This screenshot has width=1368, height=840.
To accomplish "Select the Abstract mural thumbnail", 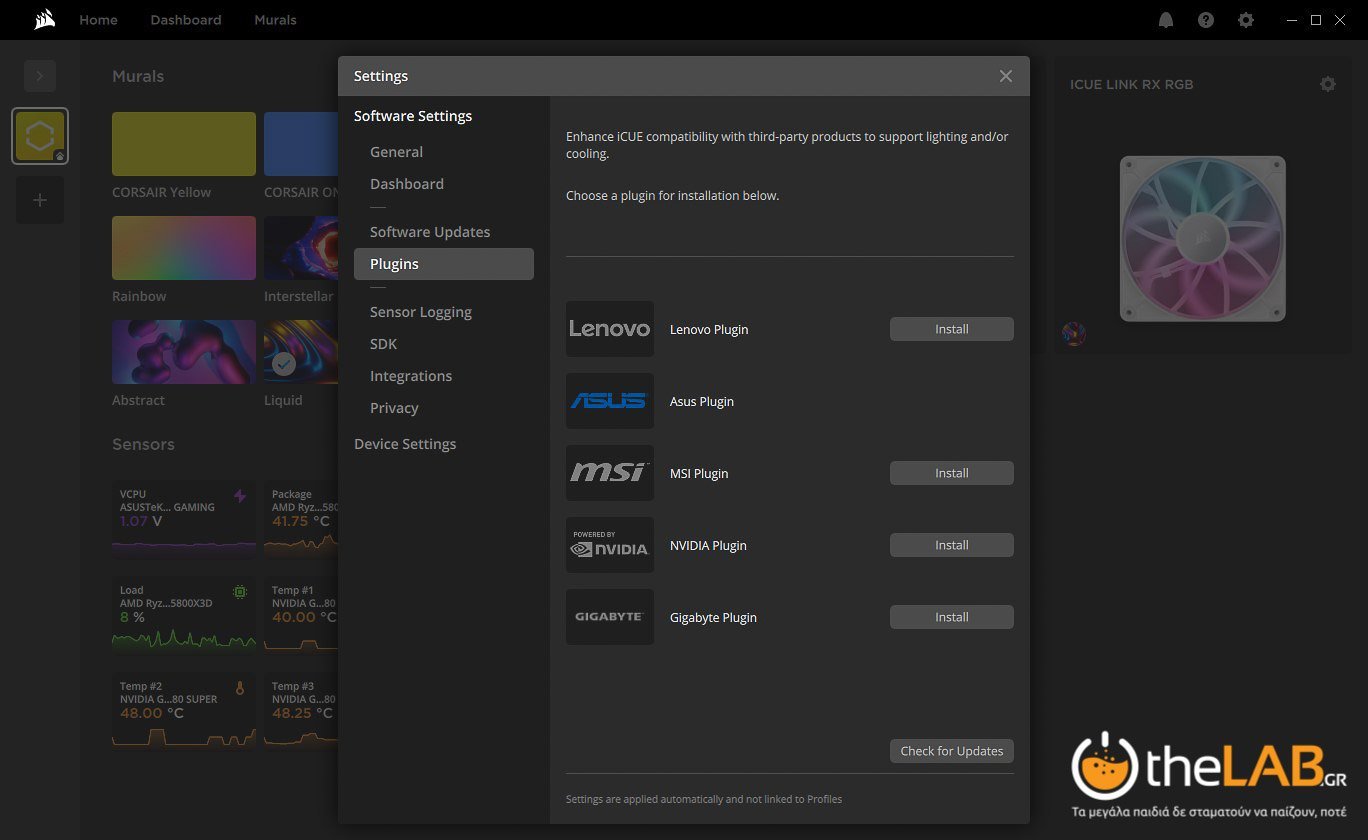I will tap(184, 352).
